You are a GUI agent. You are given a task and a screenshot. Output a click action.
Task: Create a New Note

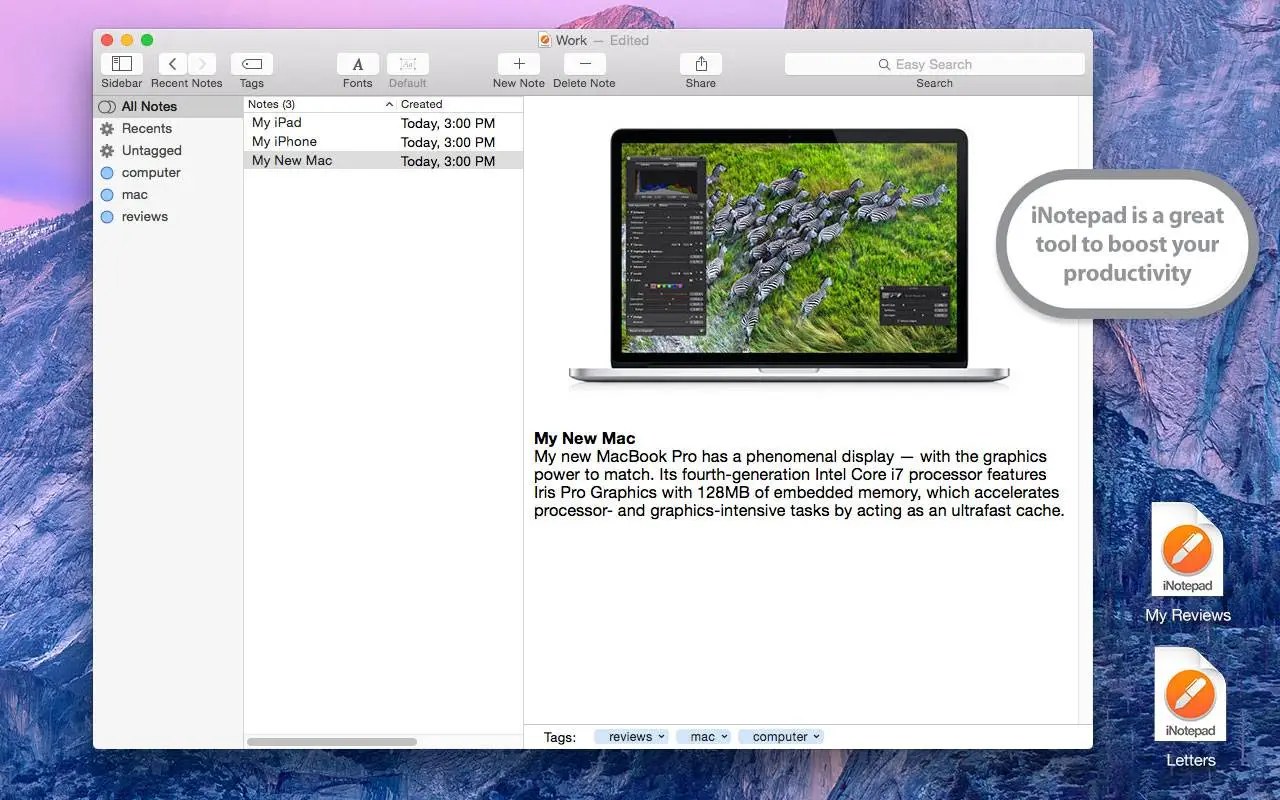pos(519,64)
